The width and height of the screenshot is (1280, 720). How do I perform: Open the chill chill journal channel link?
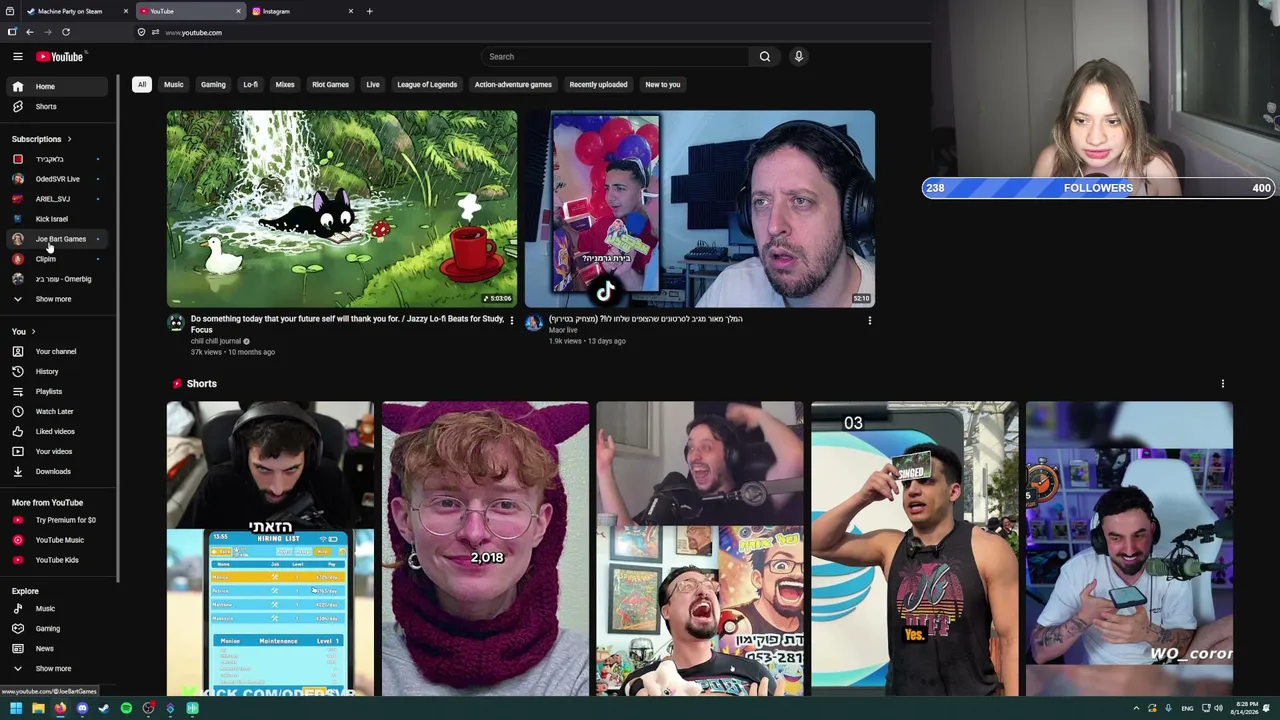coord(216,341)
